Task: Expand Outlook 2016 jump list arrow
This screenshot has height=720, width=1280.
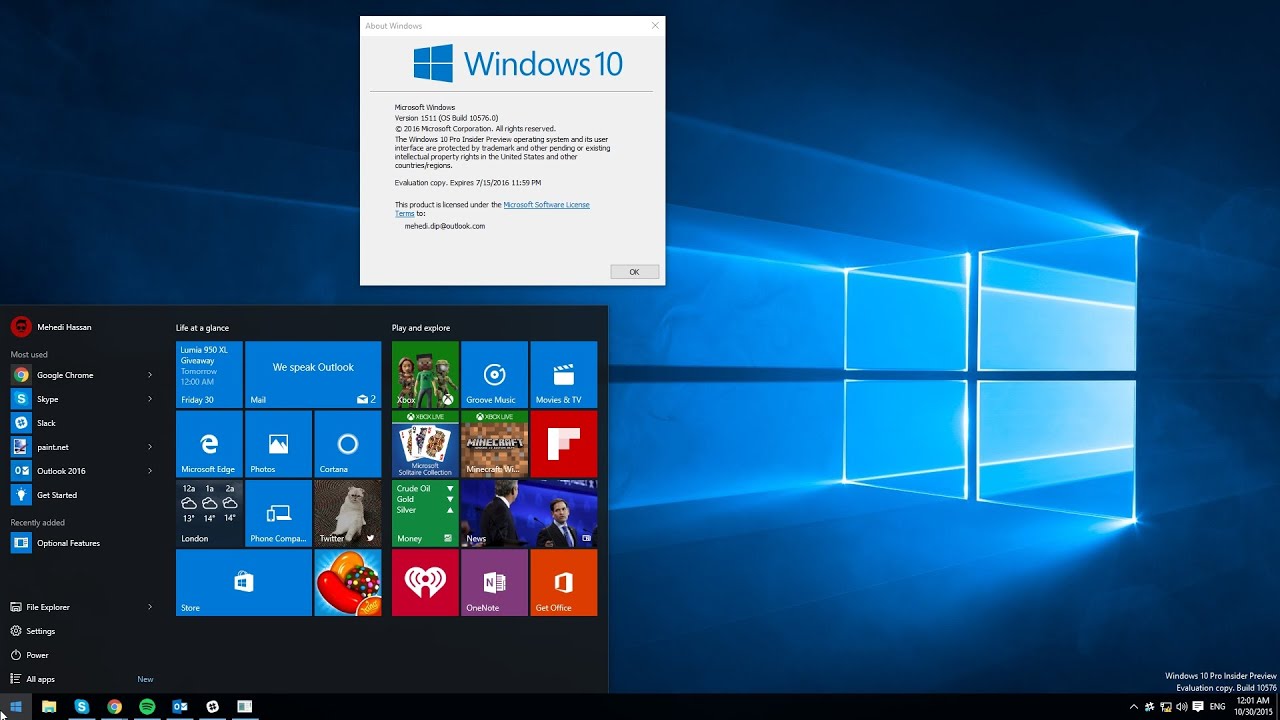Action: coord(150,471)
